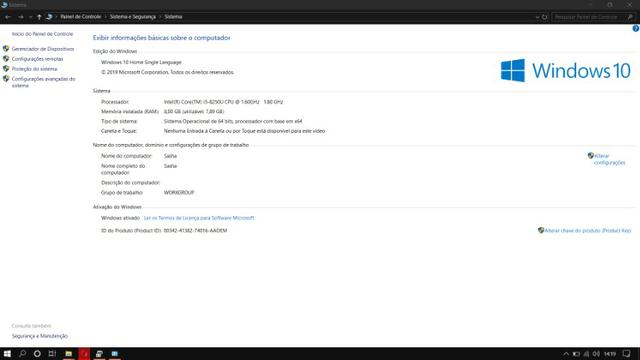Expand the address bar history dropdown
Image resolution: width=640 pixels, height=360 pixels.
tap(537, 17)
